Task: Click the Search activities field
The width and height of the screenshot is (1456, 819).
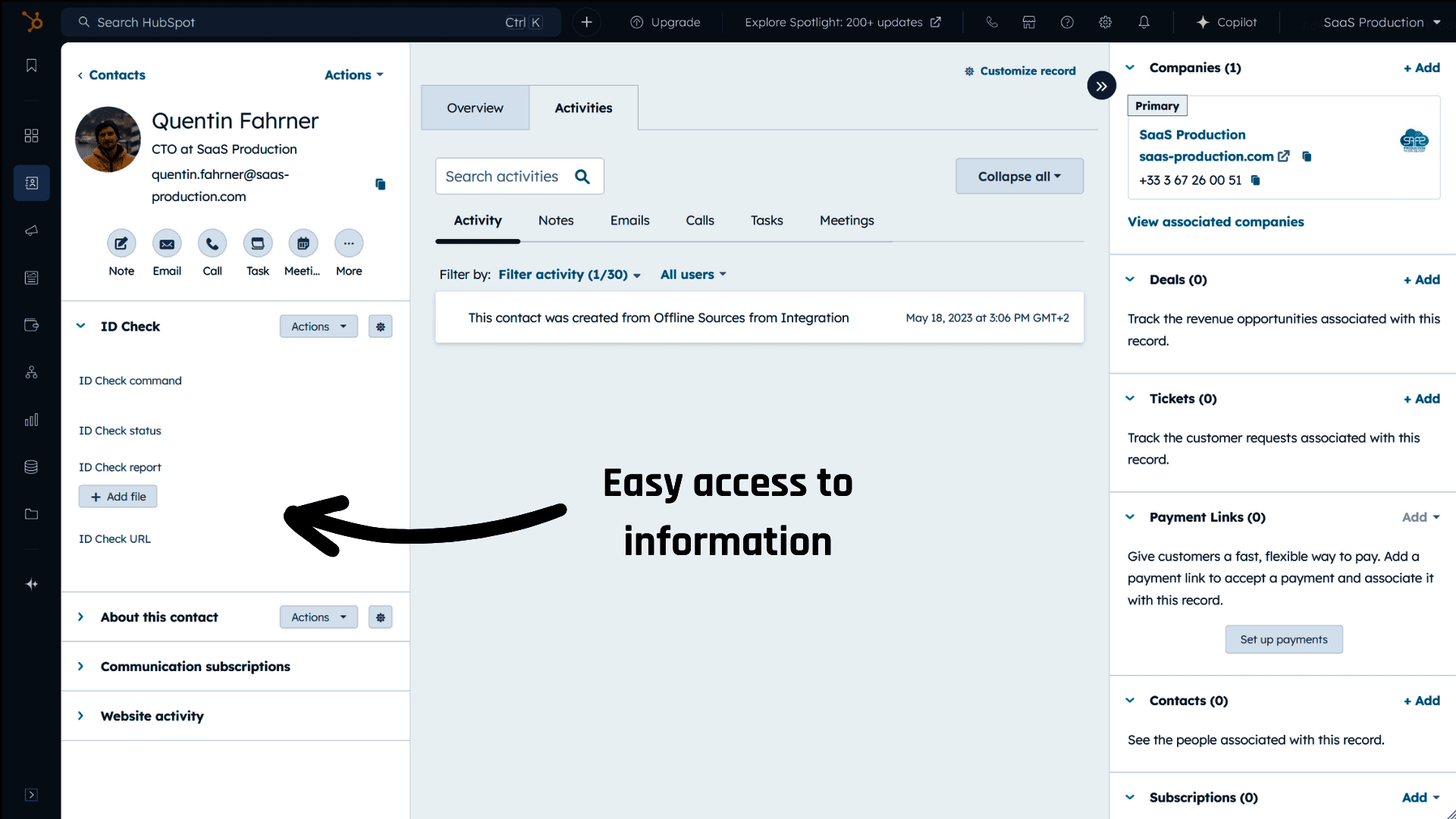Action: 501,176
